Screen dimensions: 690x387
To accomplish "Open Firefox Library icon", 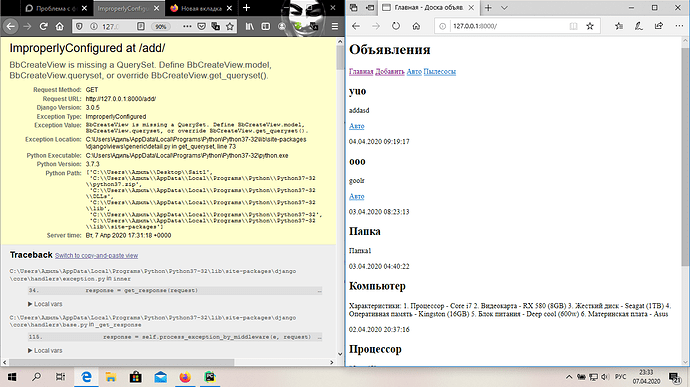I will pyautogui.click(x=250, y=26).
